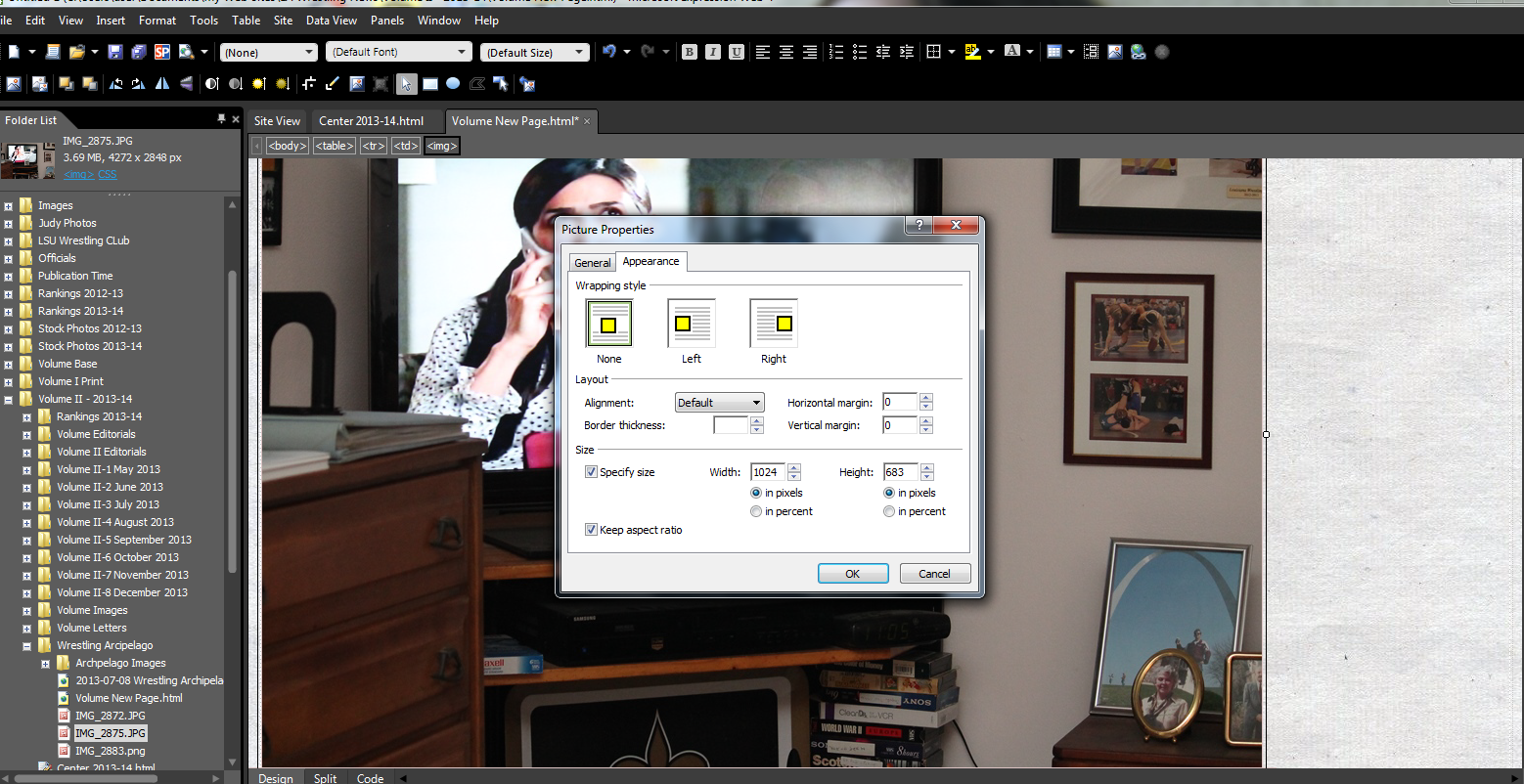
Task: Expand the Images folder
Action: 8,205
